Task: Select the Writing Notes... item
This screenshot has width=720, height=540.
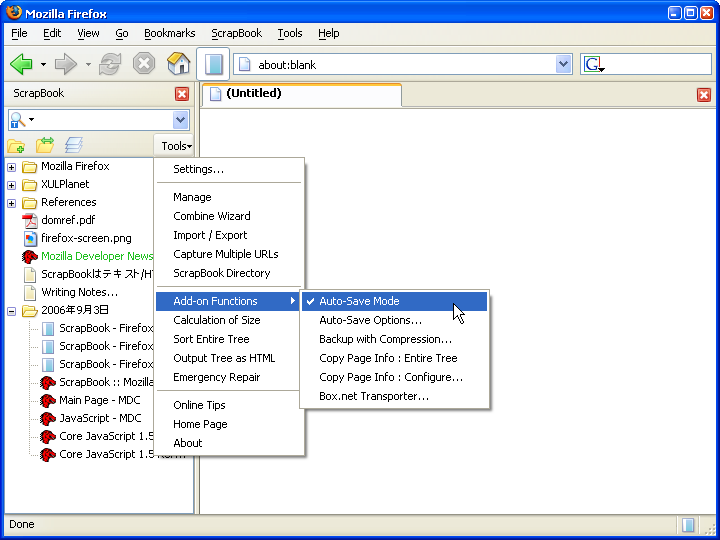Action: [79, 292]
